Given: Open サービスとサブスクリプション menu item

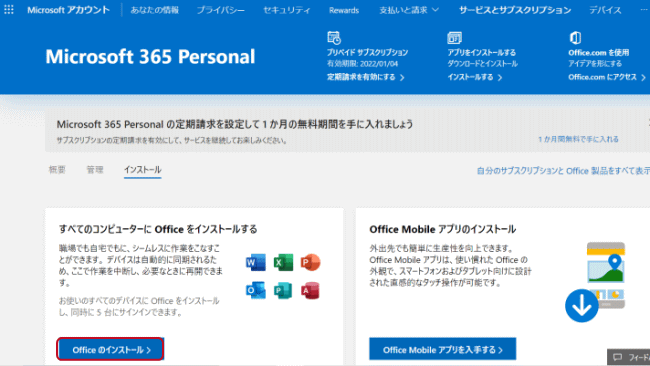Looking at the screenshot, I should click(515, 10).
